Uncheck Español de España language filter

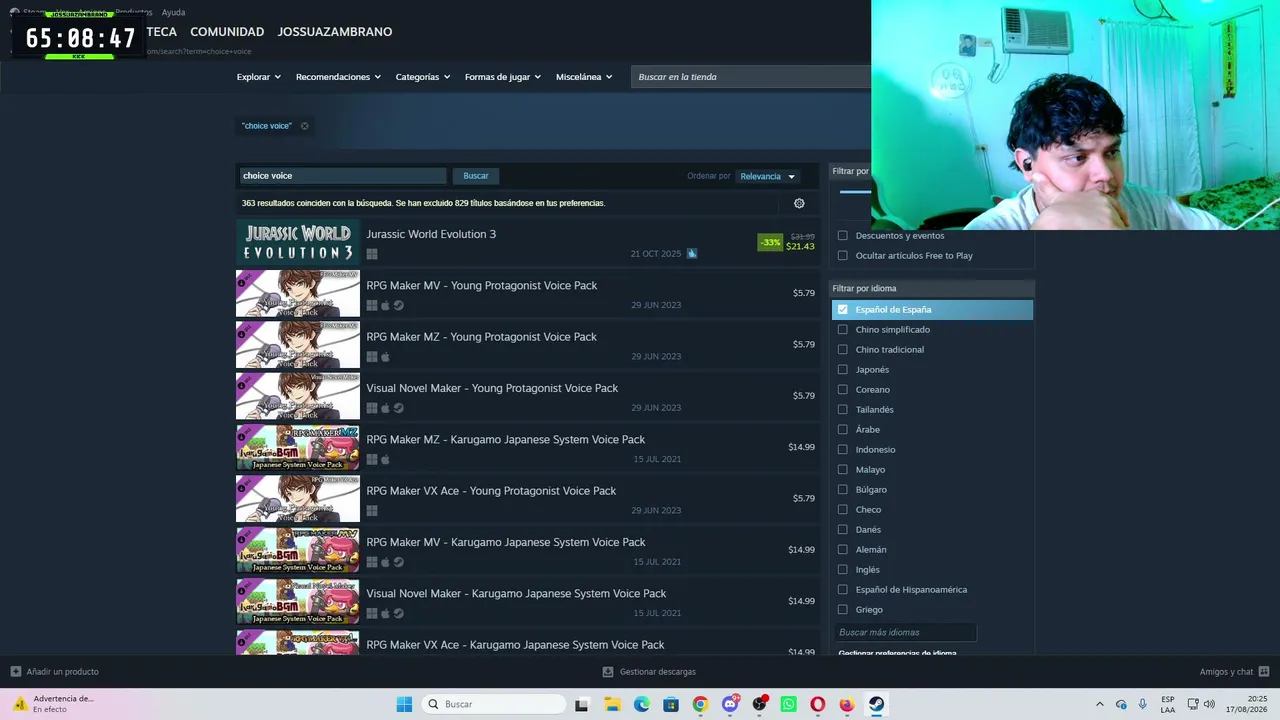pos(842,310)
